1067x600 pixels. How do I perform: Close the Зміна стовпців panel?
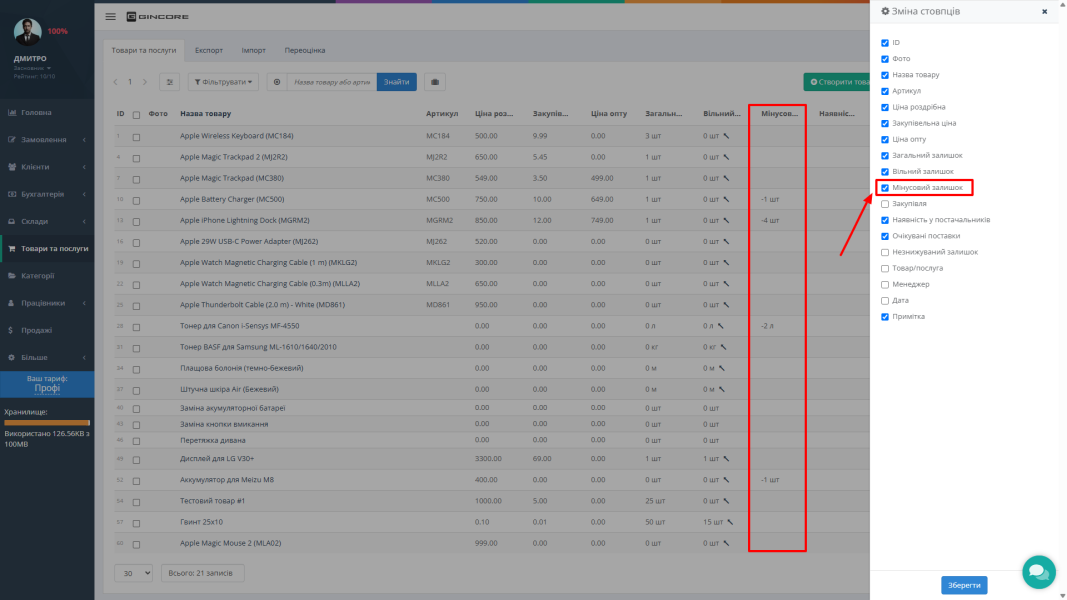pyautogui.click(x=1045, y=12)
